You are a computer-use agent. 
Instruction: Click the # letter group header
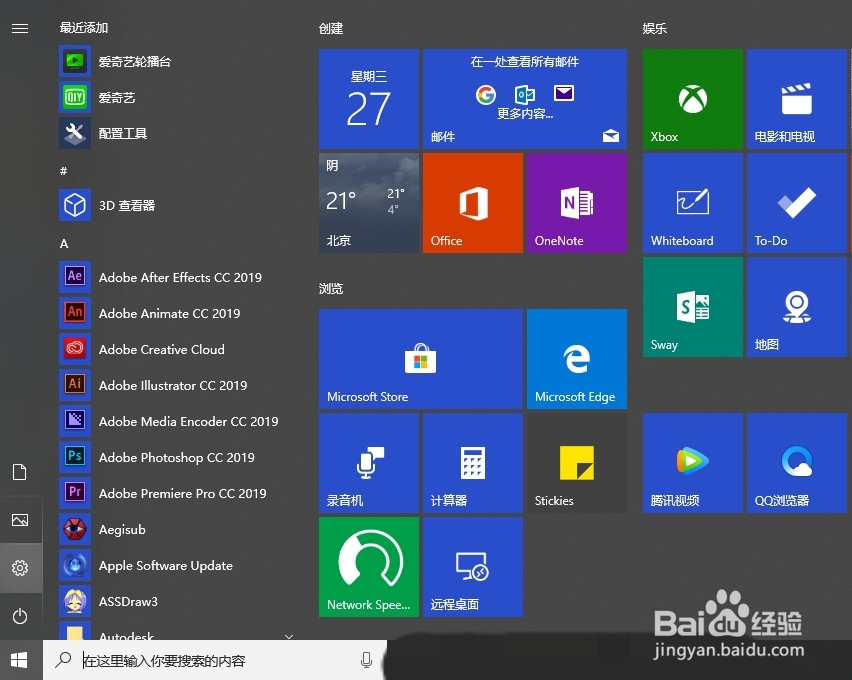point(64,171)
